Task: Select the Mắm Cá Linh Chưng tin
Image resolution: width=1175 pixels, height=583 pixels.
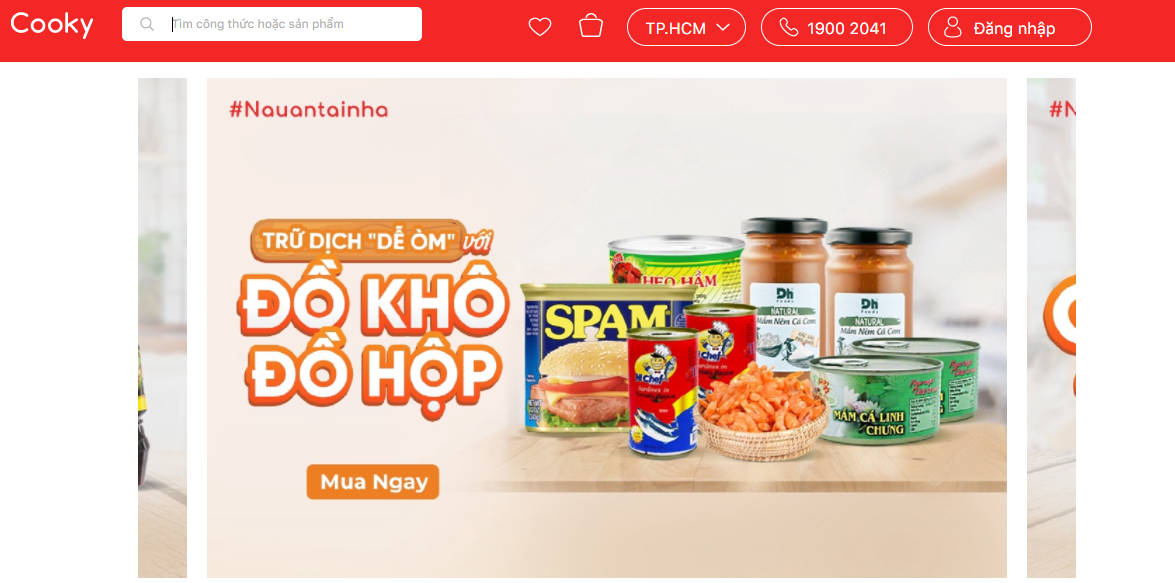Action: pos(875,401)
